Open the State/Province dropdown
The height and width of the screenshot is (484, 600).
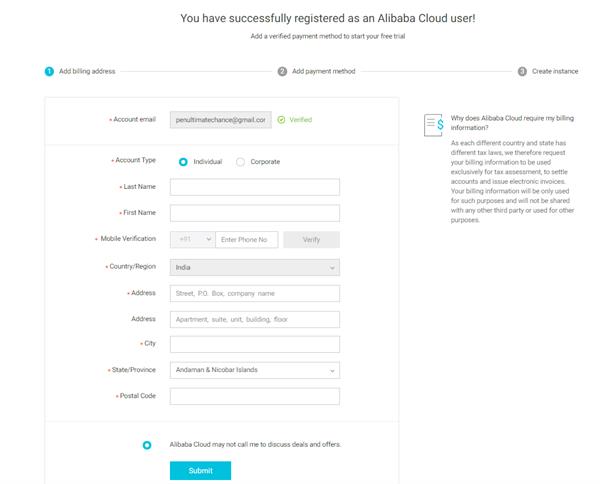click(x=254, y=370)
